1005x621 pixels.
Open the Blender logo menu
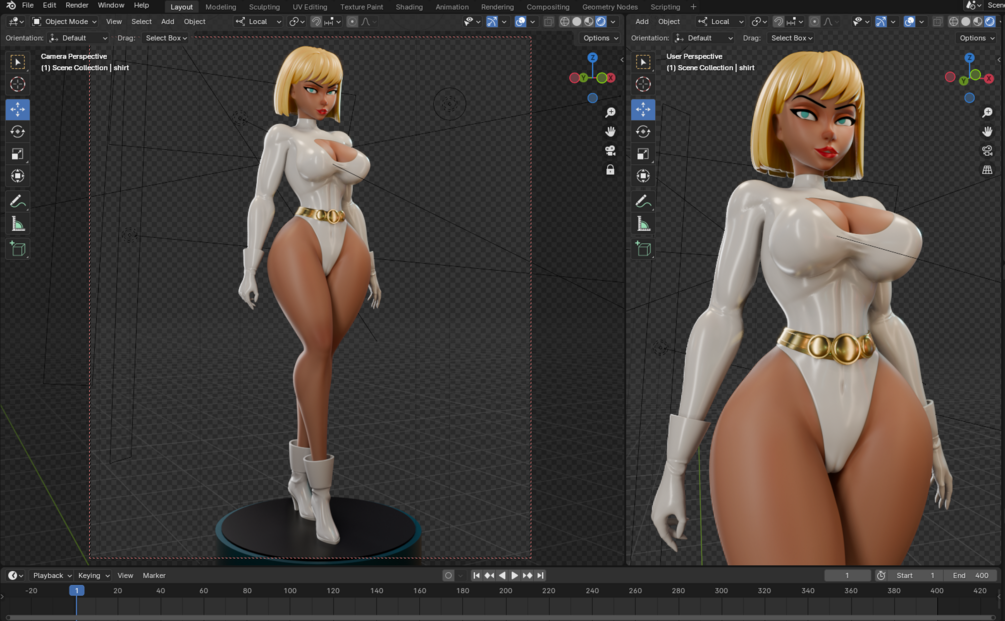[x=10, y=6]
